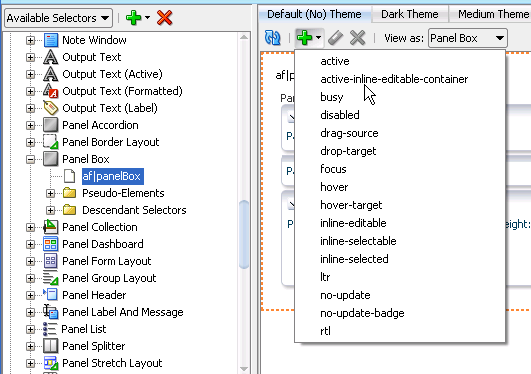Choose 'active-inline-editable-container' menu entry
Screen dimensions: 531x374
(x=400, y=79)
